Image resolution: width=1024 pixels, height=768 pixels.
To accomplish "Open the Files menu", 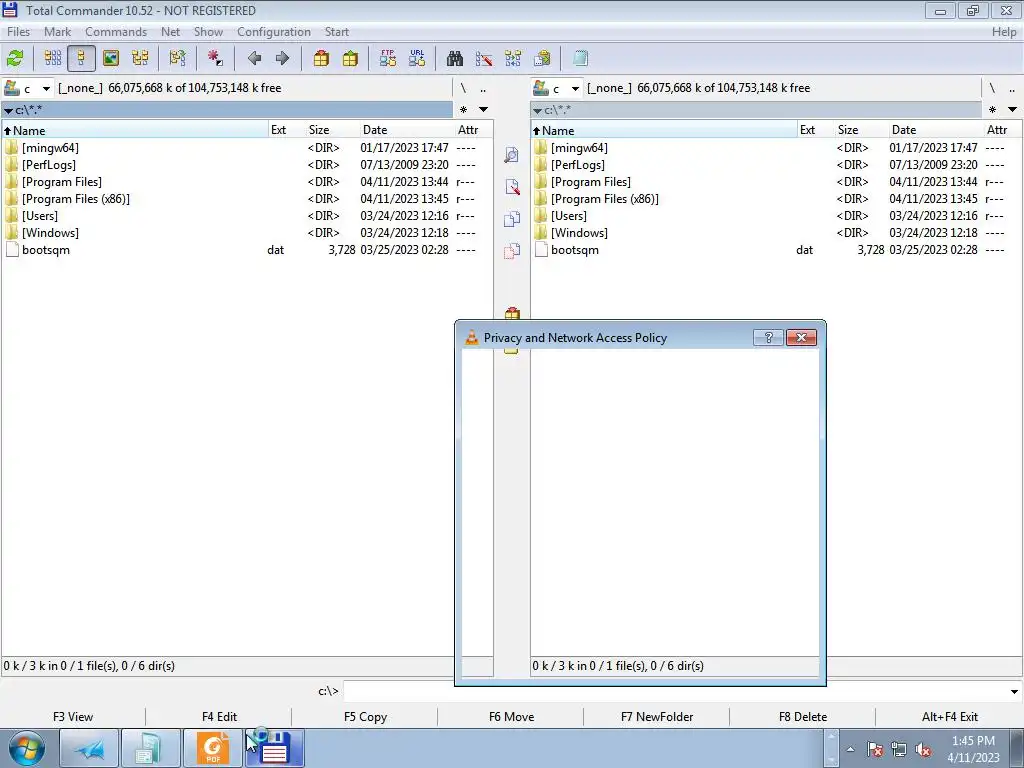I will [18, 31].
